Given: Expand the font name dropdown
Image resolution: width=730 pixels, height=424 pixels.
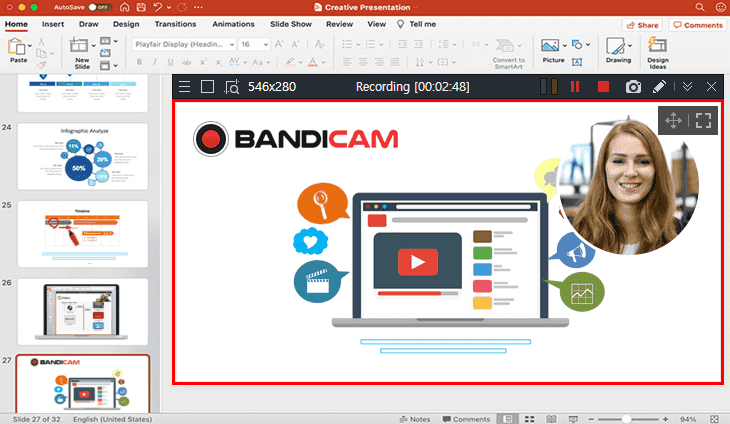Looking at the screenshot, I should coord(232,44).
